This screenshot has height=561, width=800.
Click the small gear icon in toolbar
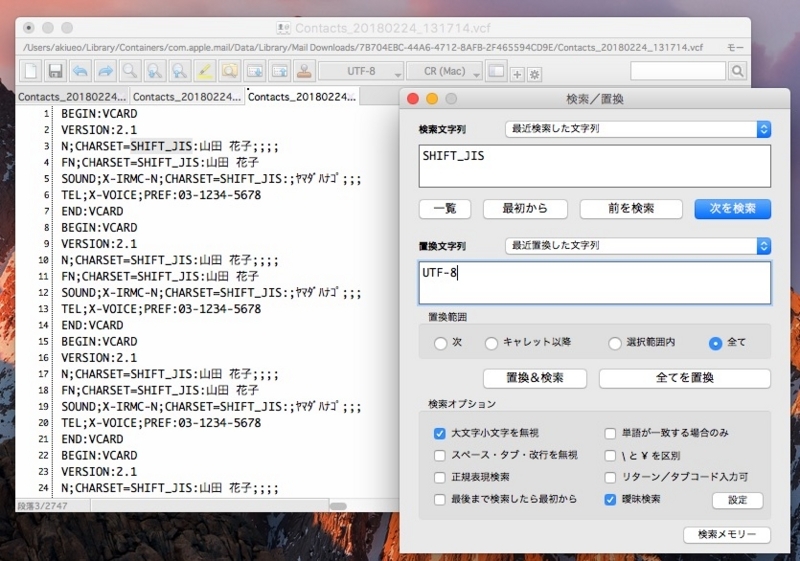pyautogui.click(x=534, y=74)
